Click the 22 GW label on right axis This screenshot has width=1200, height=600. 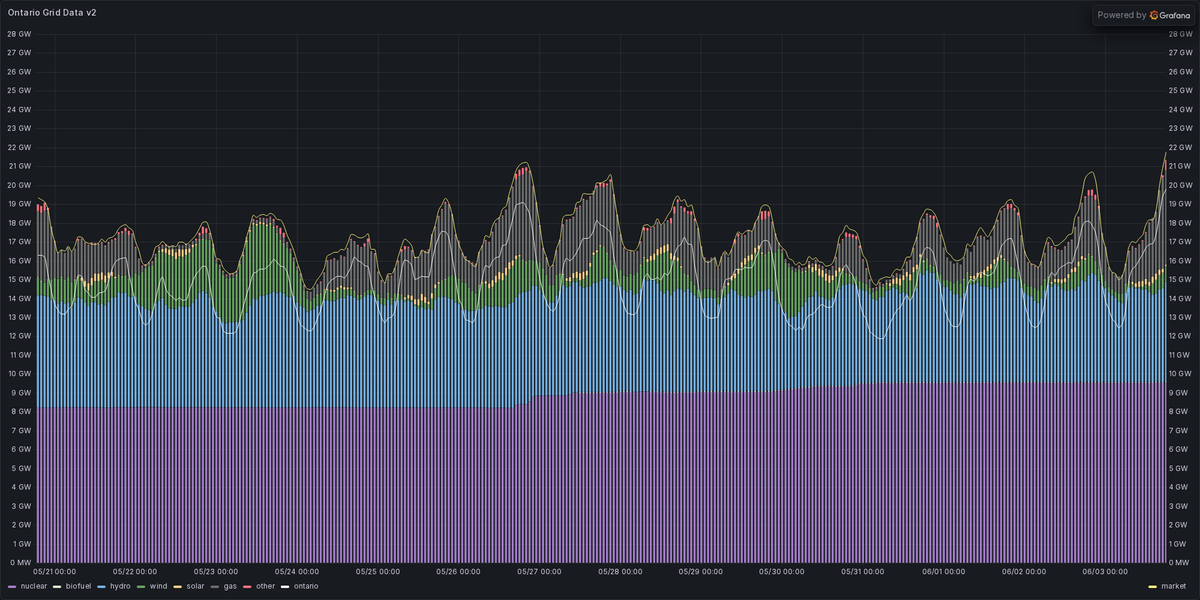1181,147
